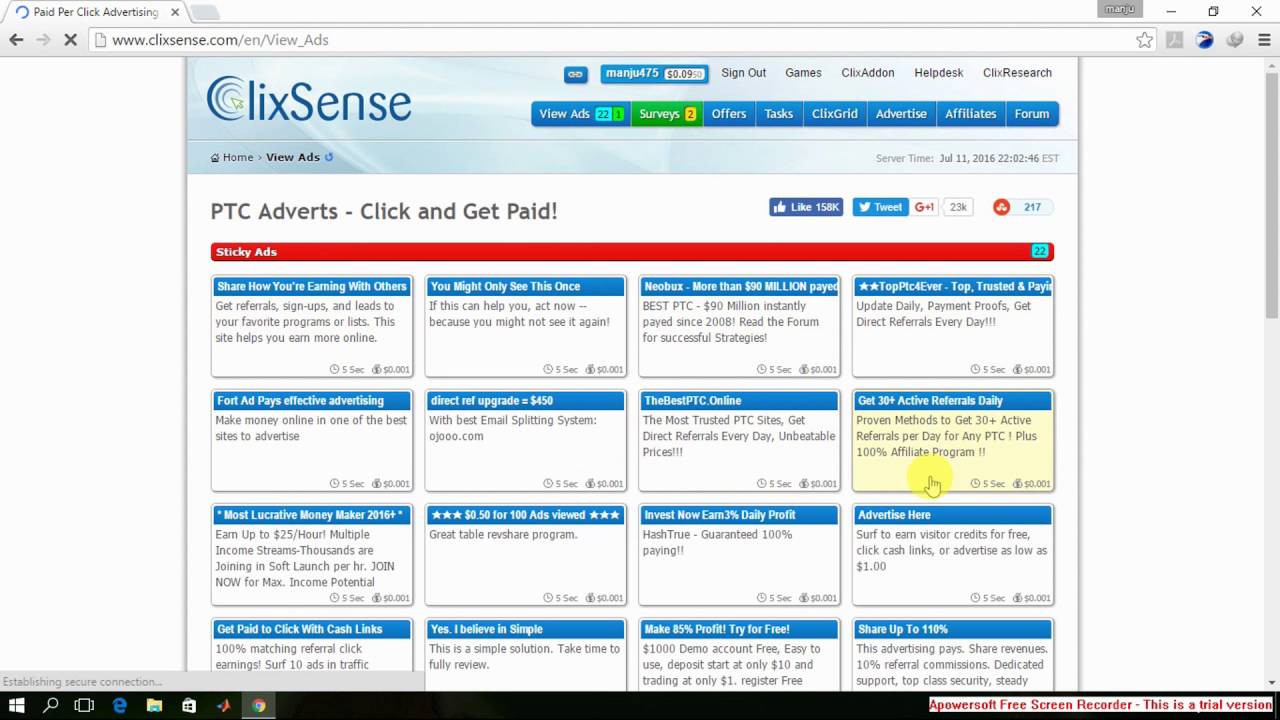Open the 'Advertise Here' ad
The height and width of the screenshot is (720, 1280).
point(953,555)
